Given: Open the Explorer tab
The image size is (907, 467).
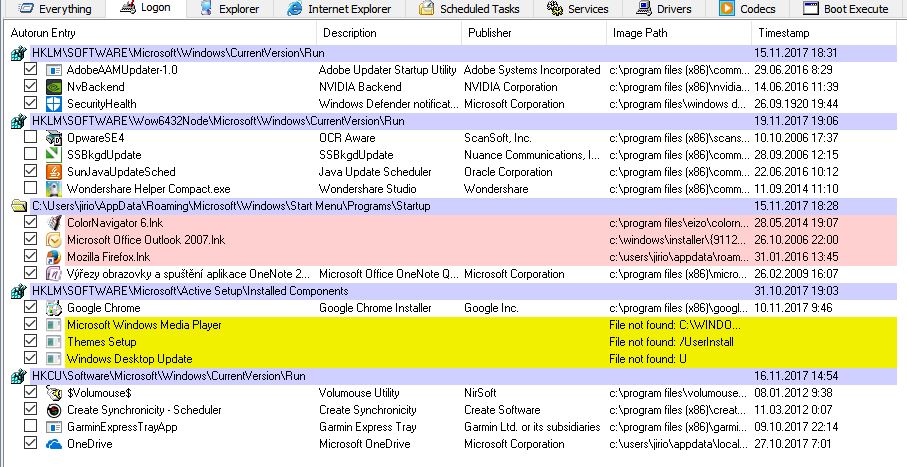Looking at the screenshot, I should coord(230,9).
